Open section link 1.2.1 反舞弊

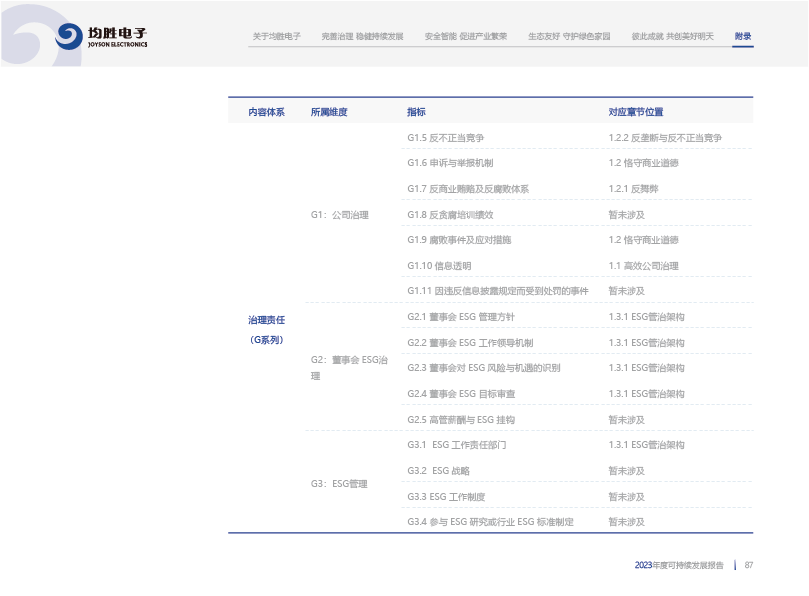coord(633,189)
